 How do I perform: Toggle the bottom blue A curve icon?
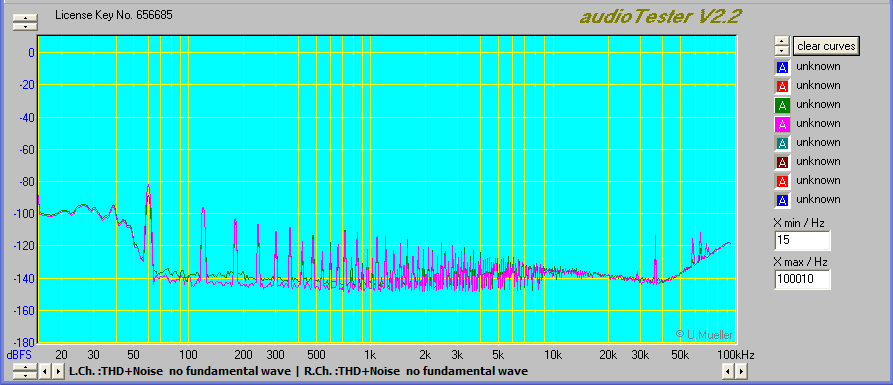pyautogui.click(x=783, y=200)
